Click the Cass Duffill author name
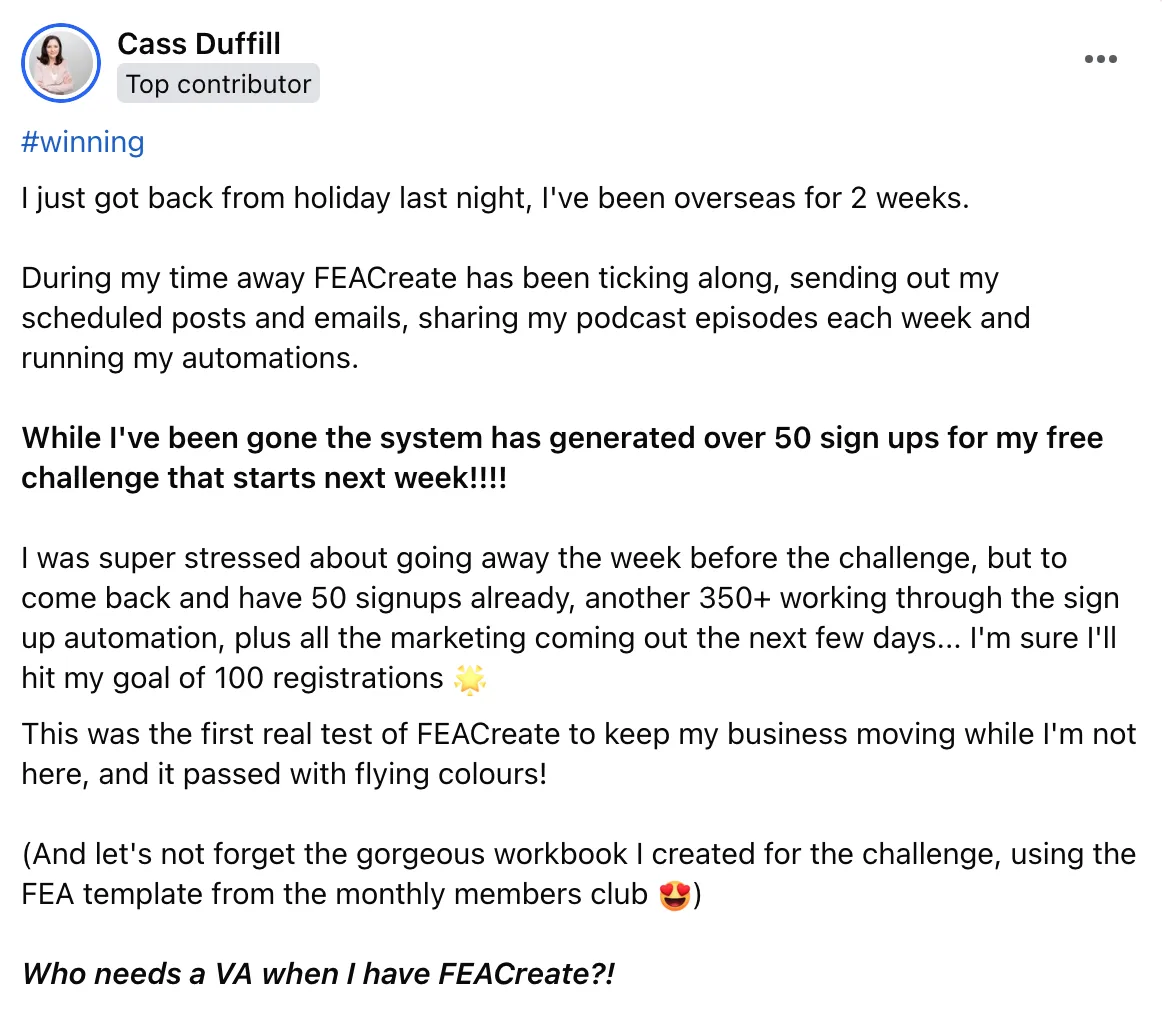This screenshot has width=1162, height=1026. 199,44
